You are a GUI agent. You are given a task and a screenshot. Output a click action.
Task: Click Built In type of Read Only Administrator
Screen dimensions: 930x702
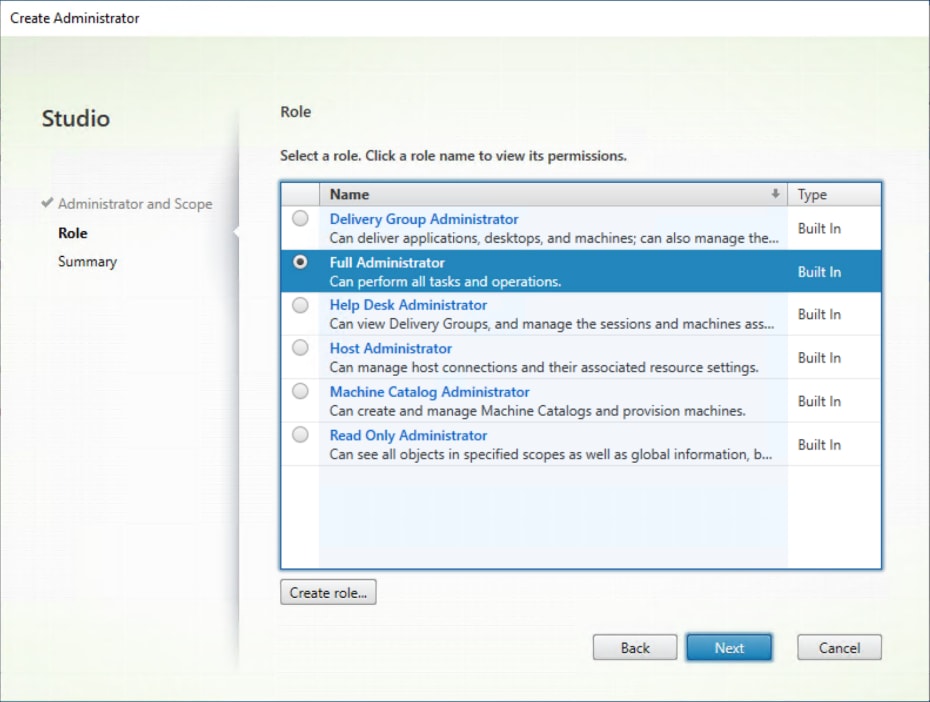click(819, 445)
